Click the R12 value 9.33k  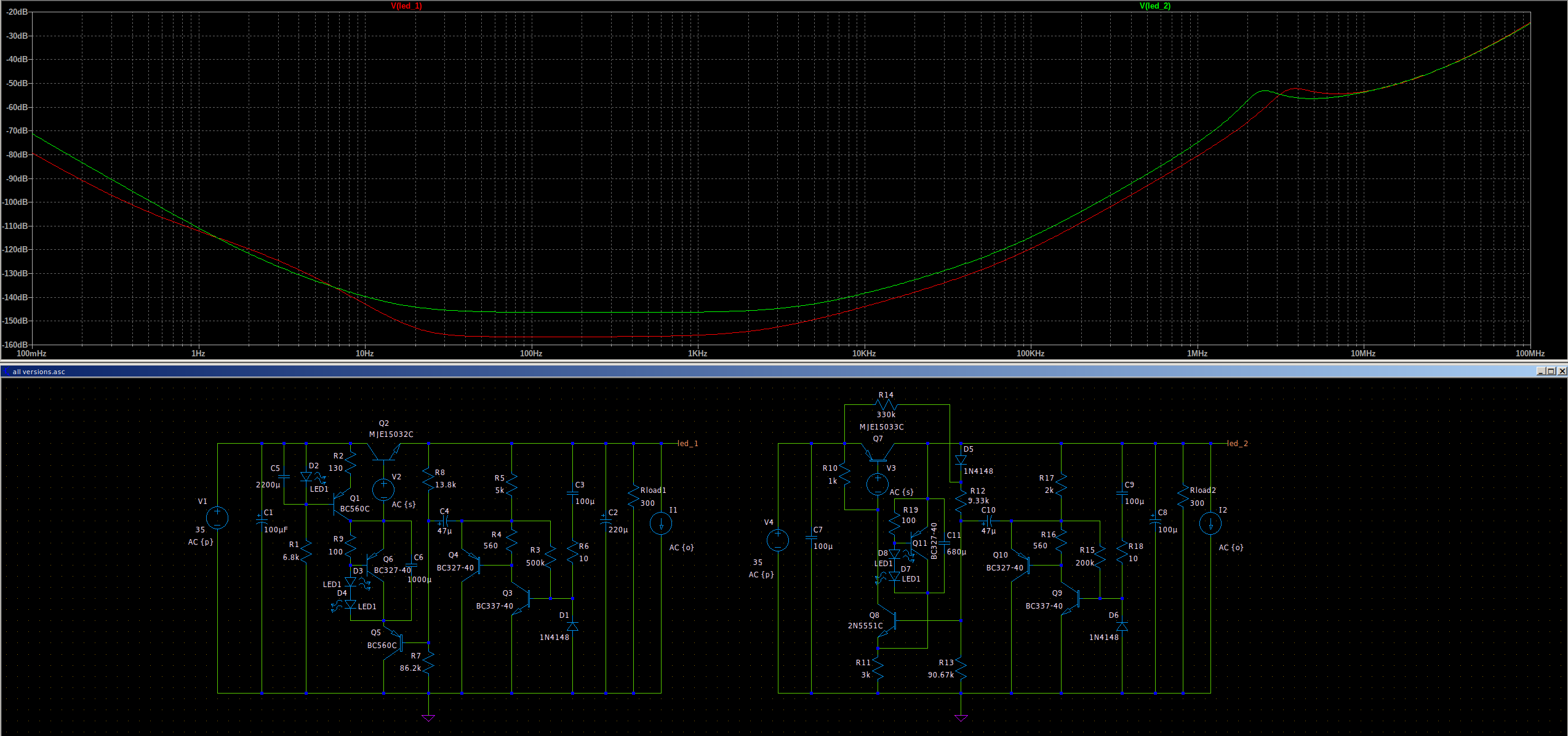978,501
